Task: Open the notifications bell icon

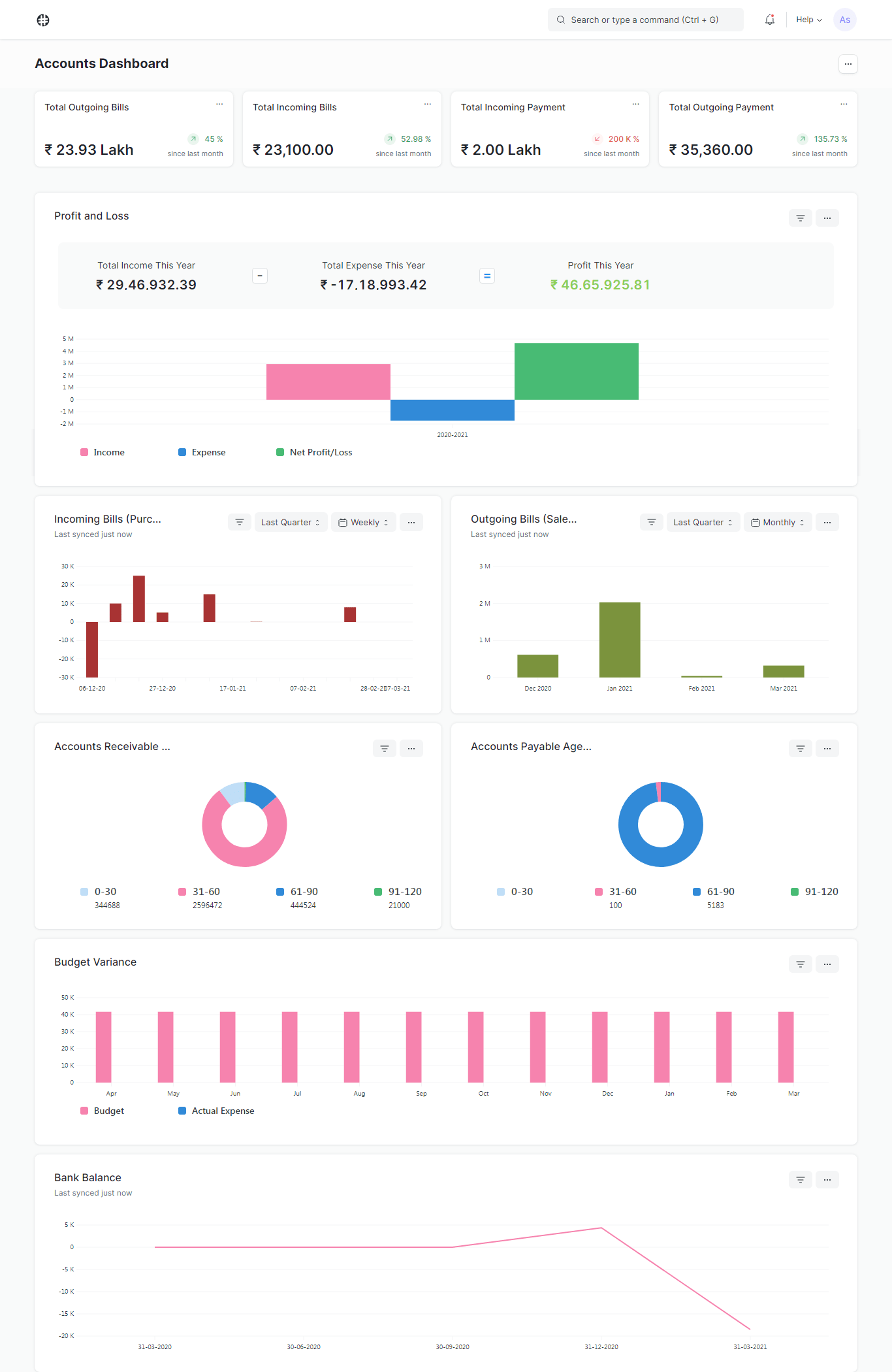Action: tap(770, 20)
